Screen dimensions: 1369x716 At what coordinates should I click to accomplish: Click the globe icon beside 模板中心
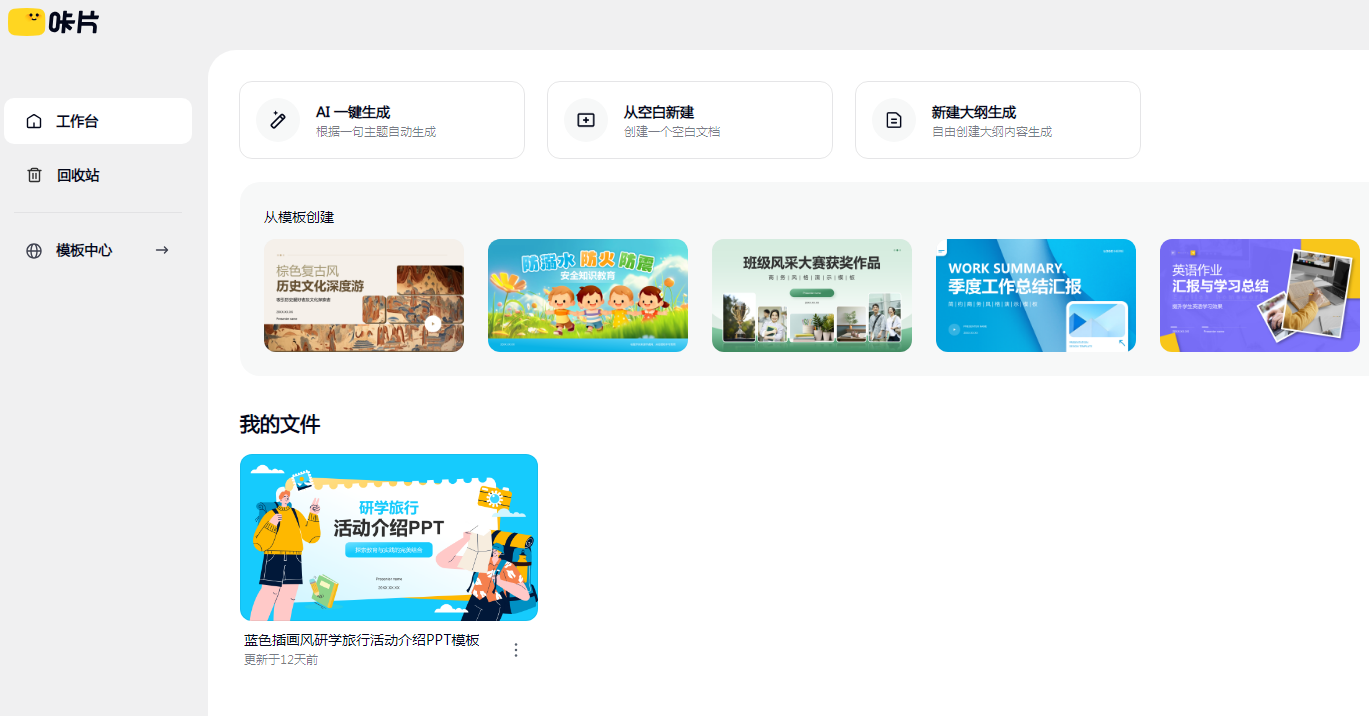point(34,251)
